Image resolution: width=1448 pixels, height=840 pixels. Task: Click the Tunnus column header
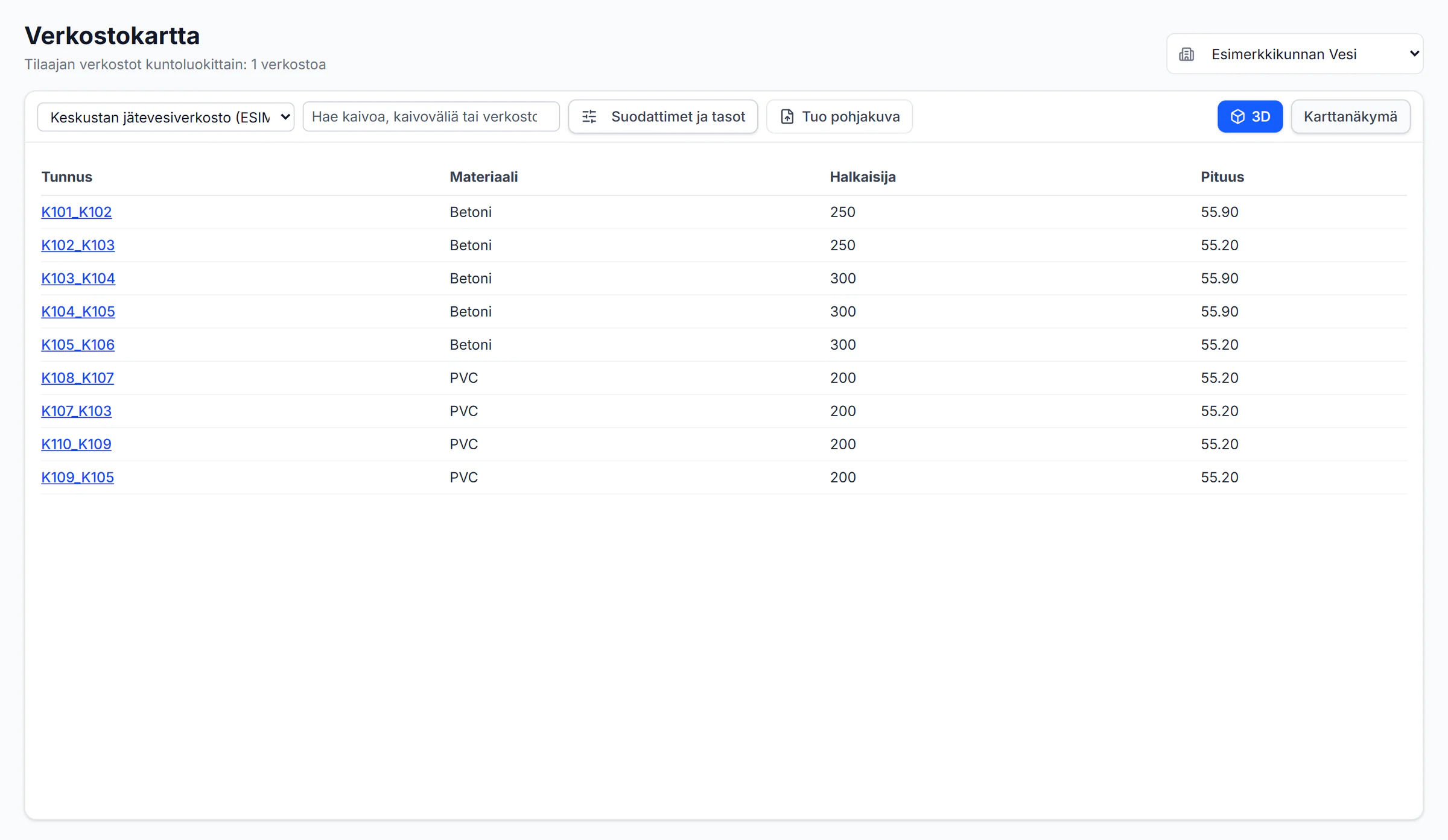point(66,177)
